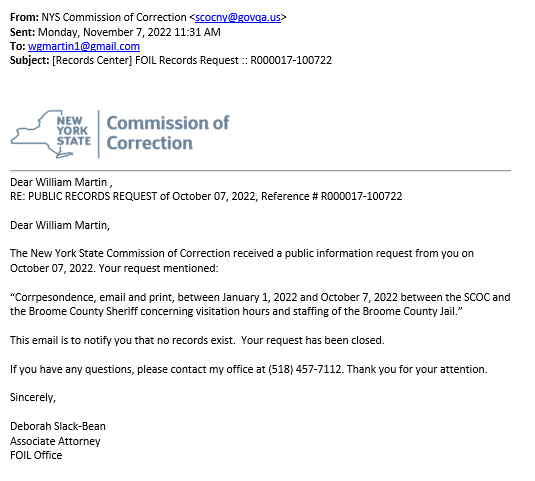
Task: Click the reference number R000017-100722 in RE line
Action: [361, 196]
